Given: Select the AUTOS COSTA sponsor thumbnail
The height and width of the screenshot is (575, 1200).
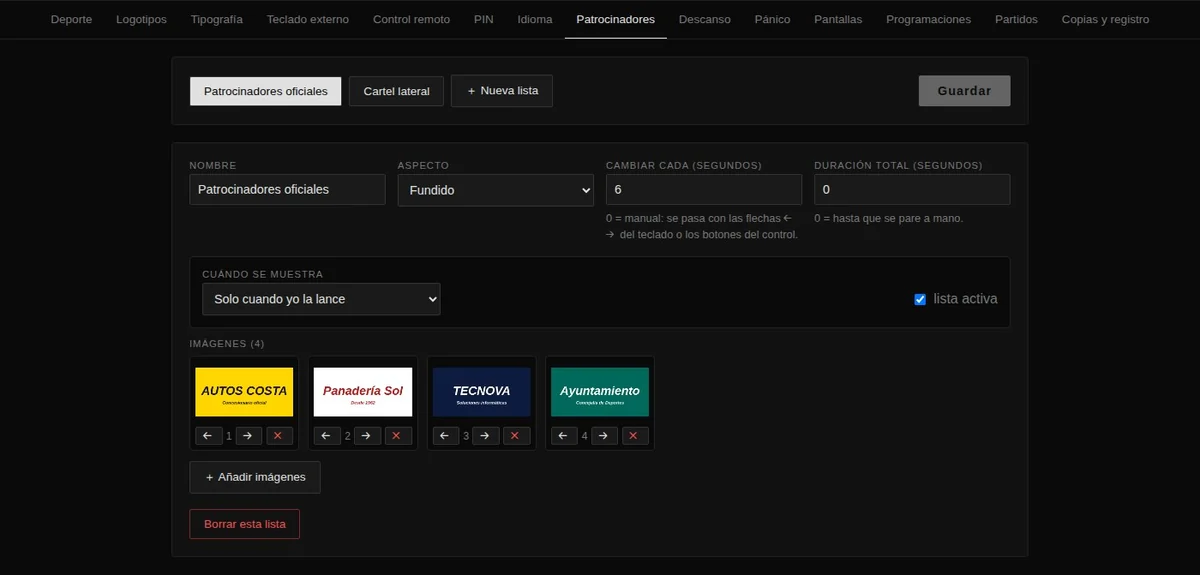Looking at the screenshot, I should pos(244,392).
